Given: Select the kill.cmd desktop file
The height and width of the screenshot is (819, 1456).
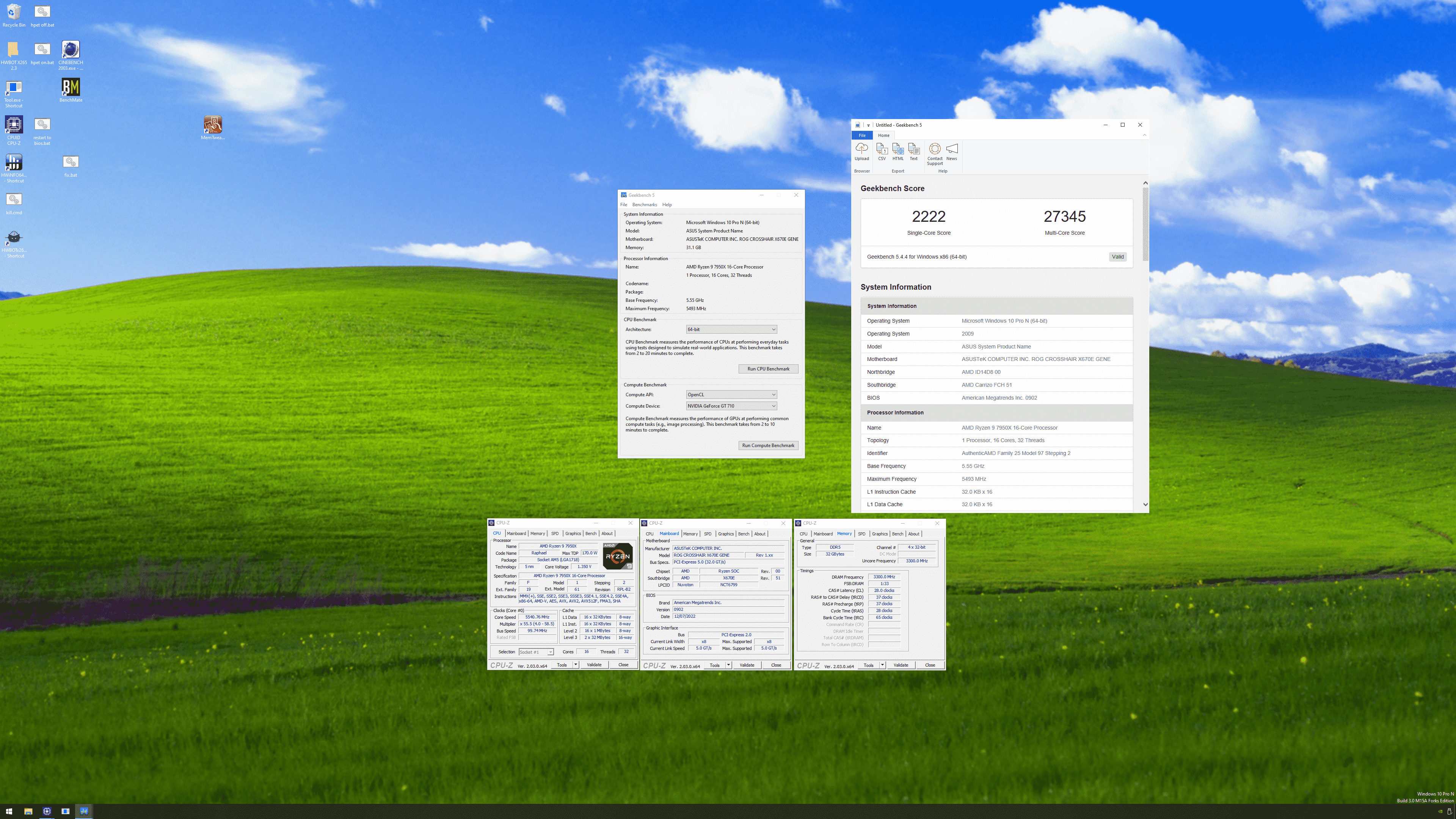Looking at the screenshot, I should [14, 204].
